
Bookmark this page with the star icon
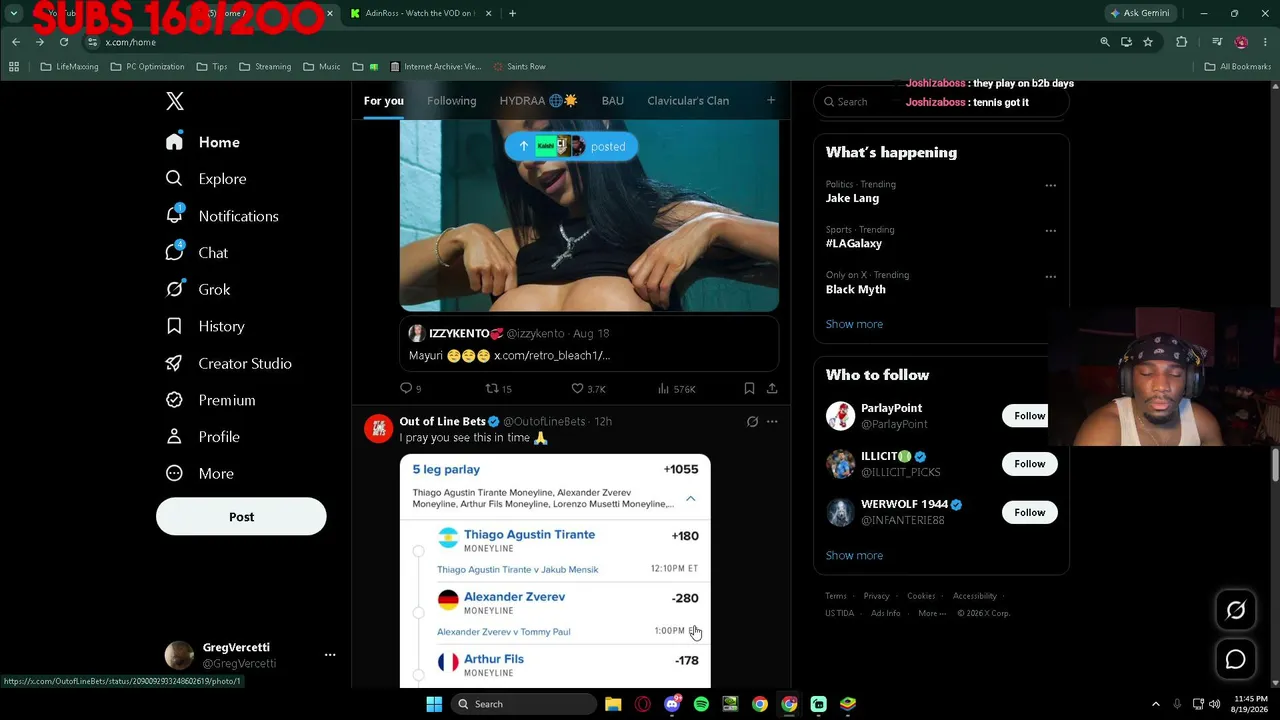1148,42
